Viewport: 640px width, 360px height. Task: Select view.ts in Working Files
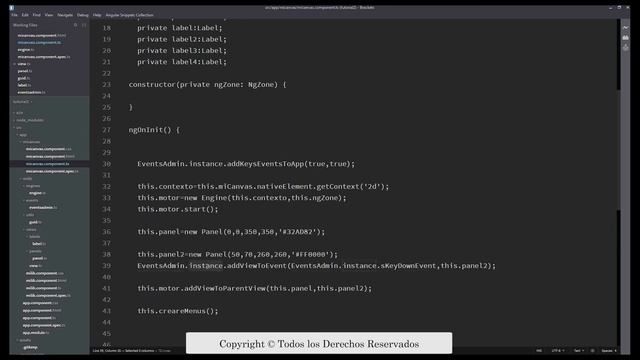[24, 64]
